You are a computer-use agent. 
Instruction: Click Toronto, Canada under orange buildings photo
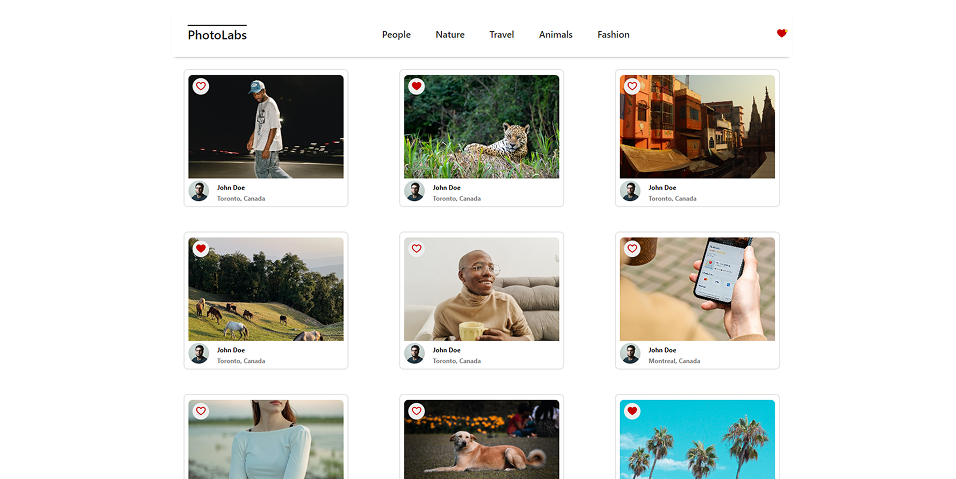coord(672,199)
